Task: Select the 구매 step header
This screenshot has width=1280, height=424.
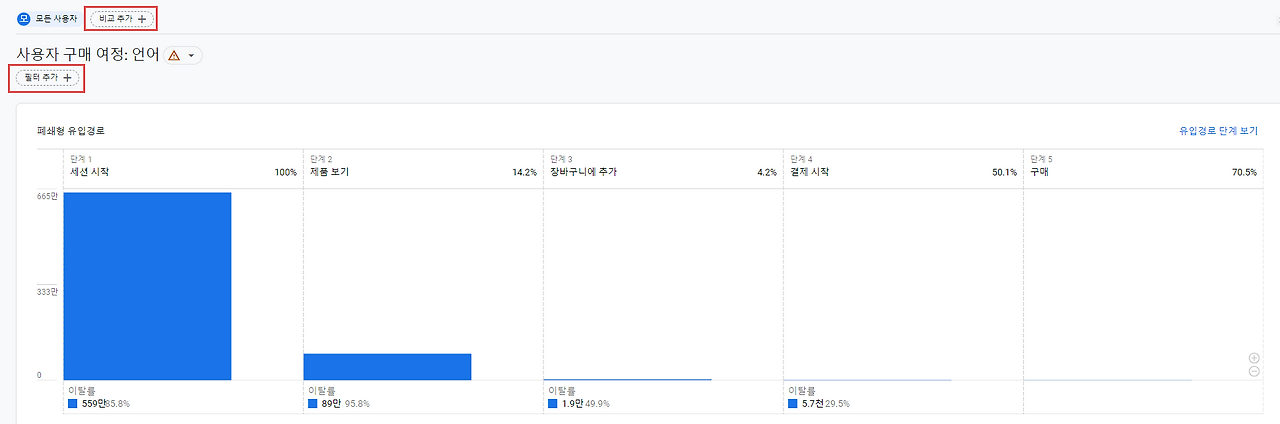Action: [x=1039, y=172]
